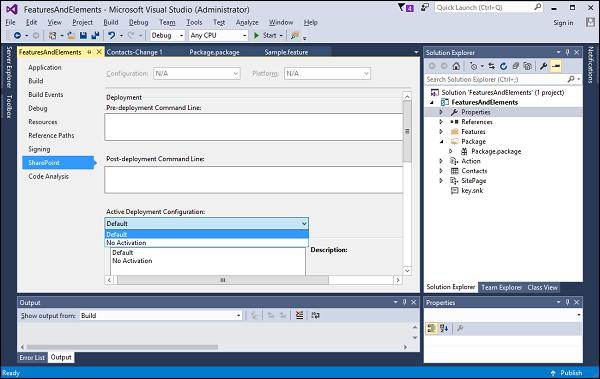Toggle Word Wrap icon in Output panel
The image size is (600, 379).
[x=315, y=315]
